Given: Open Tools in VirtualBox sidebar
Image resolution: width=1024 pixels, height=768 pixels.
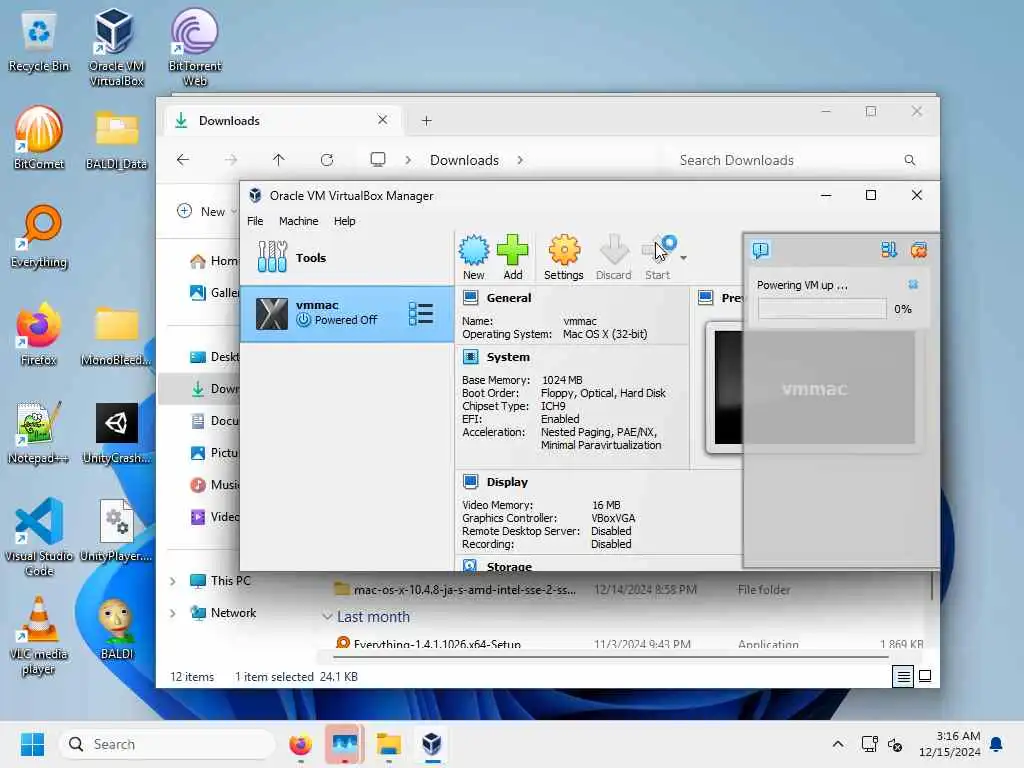Looking at the screenshot, I should (x=347, y=257).
